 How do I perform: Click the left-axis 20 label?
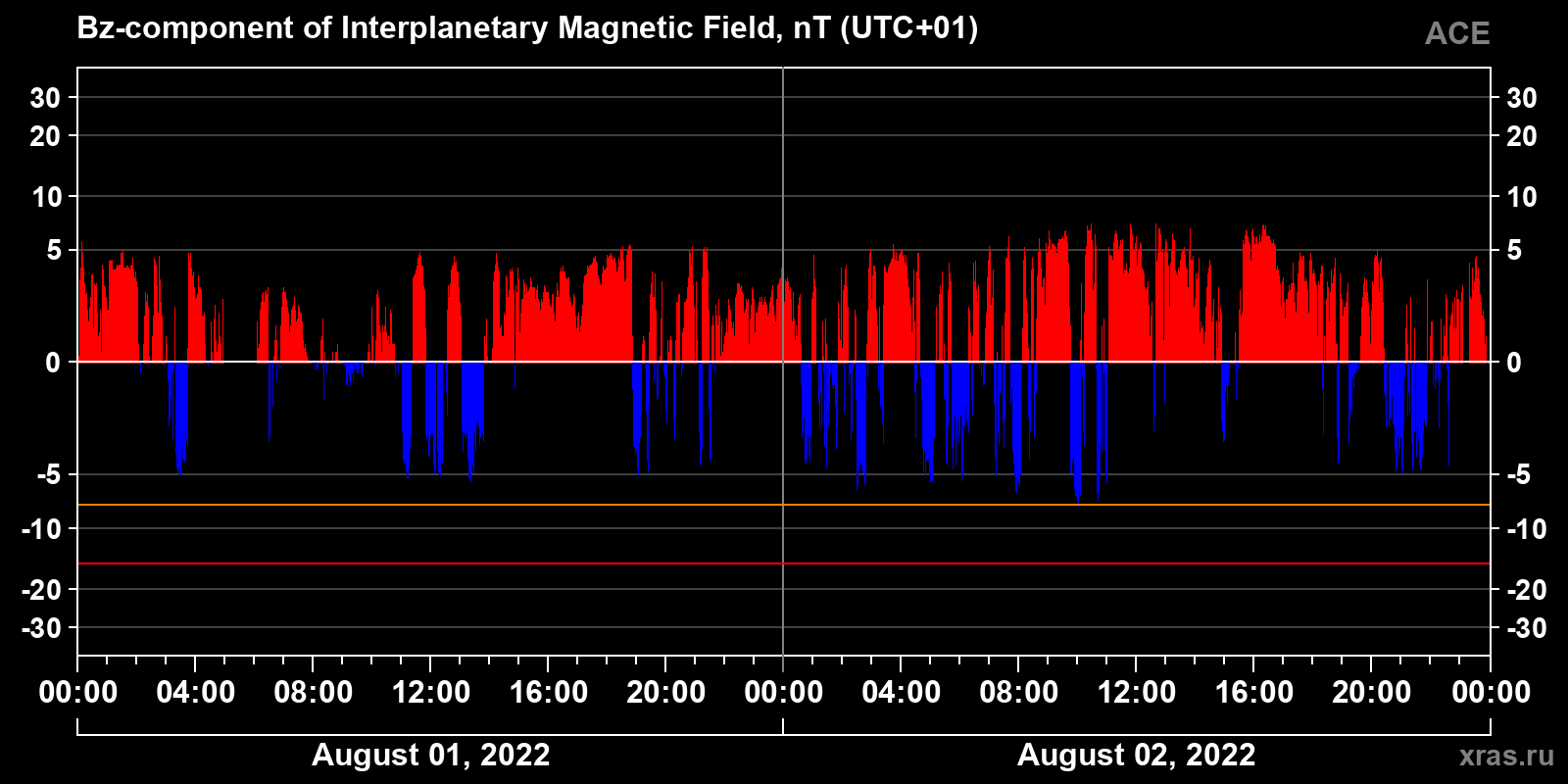tap(46, 136)
